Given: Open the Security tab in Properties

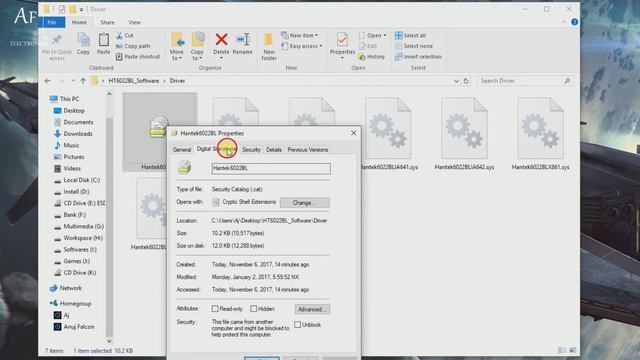Looking at the screenshot, I should coord(251,150).
